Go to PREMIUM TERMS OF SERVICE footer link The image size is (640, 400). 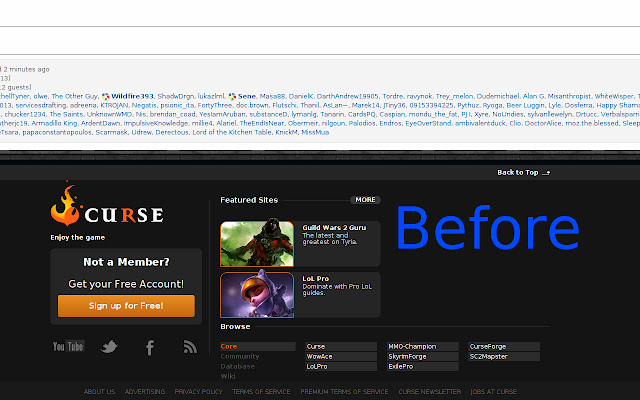344,391
